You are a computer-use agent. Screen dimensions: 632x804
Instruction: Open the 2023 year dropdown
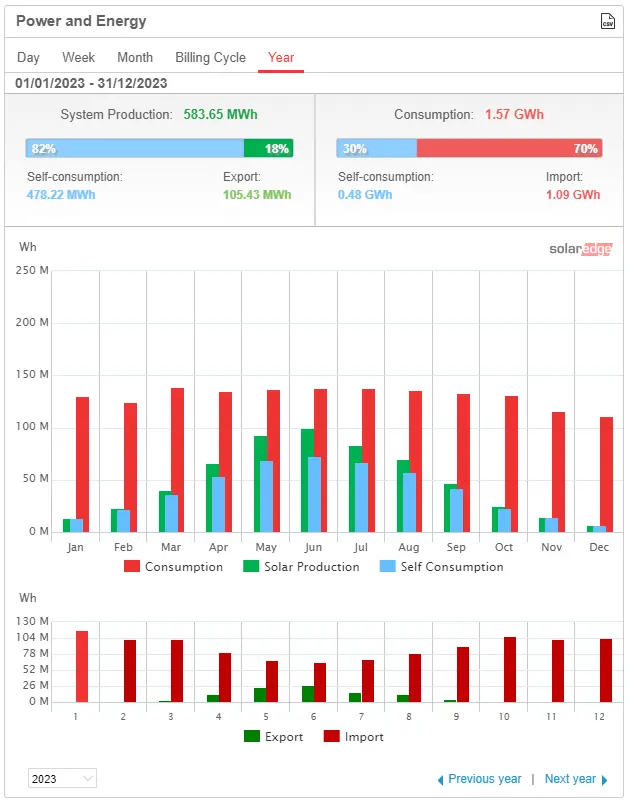click(62, 779)
